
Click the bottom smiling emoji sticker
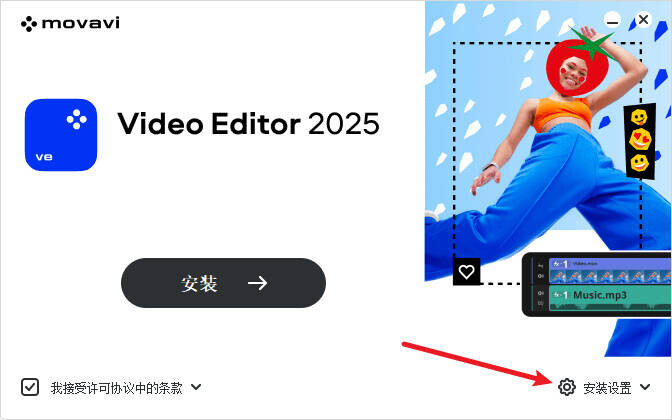[639, 163]
